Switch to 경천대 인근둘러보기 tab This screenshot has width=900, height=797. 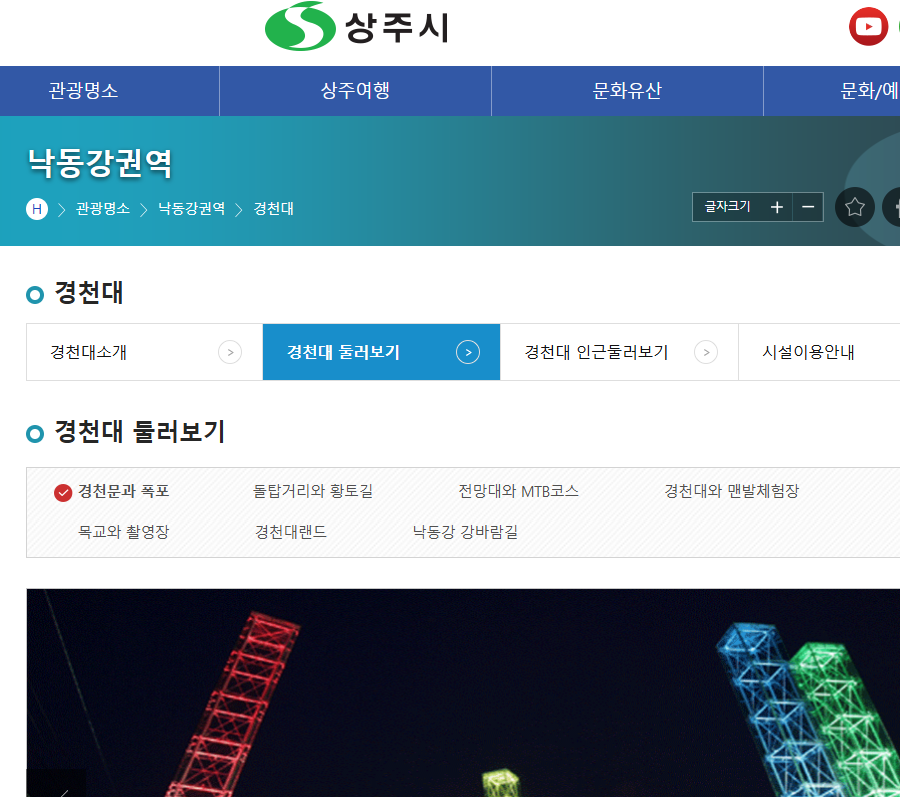(619, 352)
